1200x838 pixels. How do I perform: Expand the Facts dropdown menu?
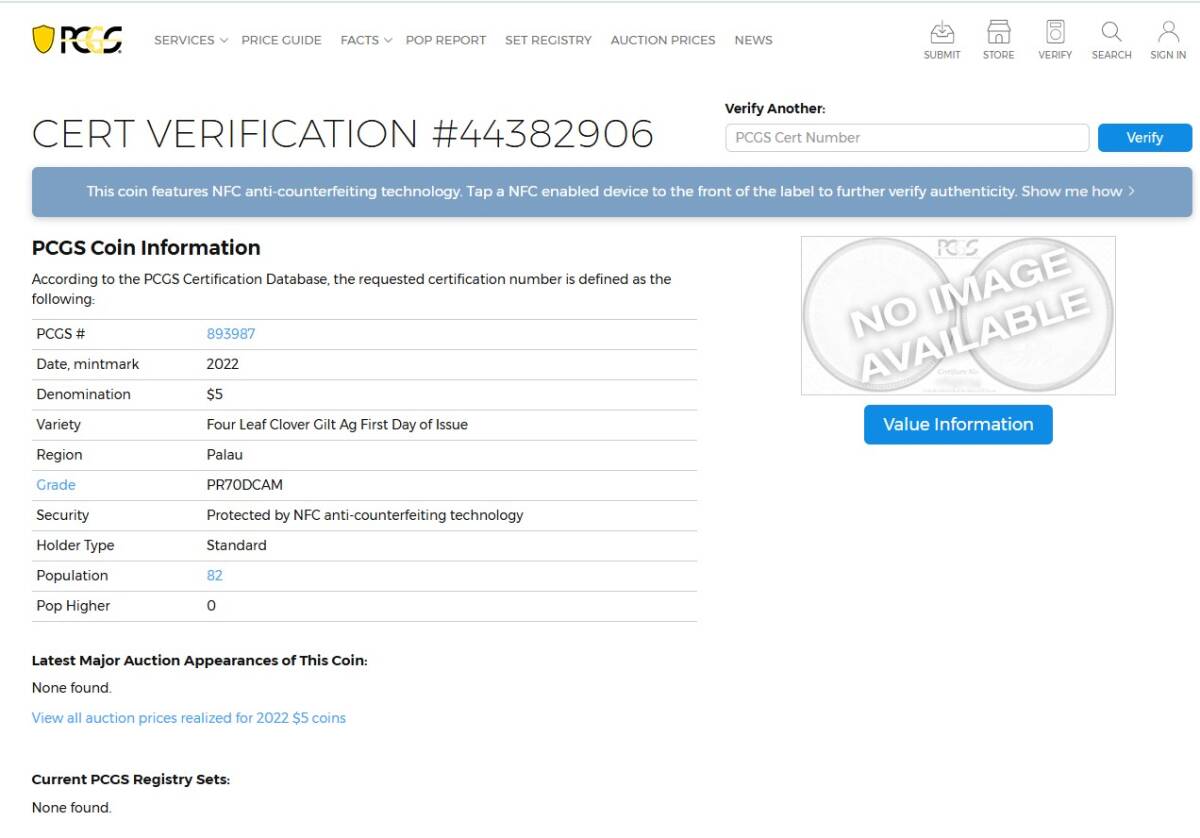(366, 40)
